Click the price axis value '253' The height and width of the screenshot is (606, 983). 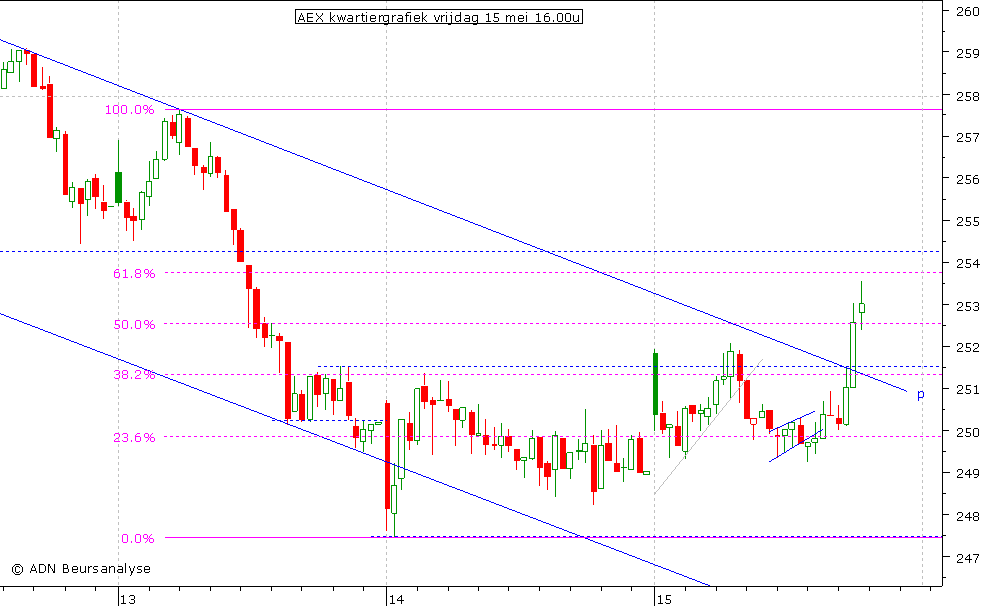pos(967,306)
